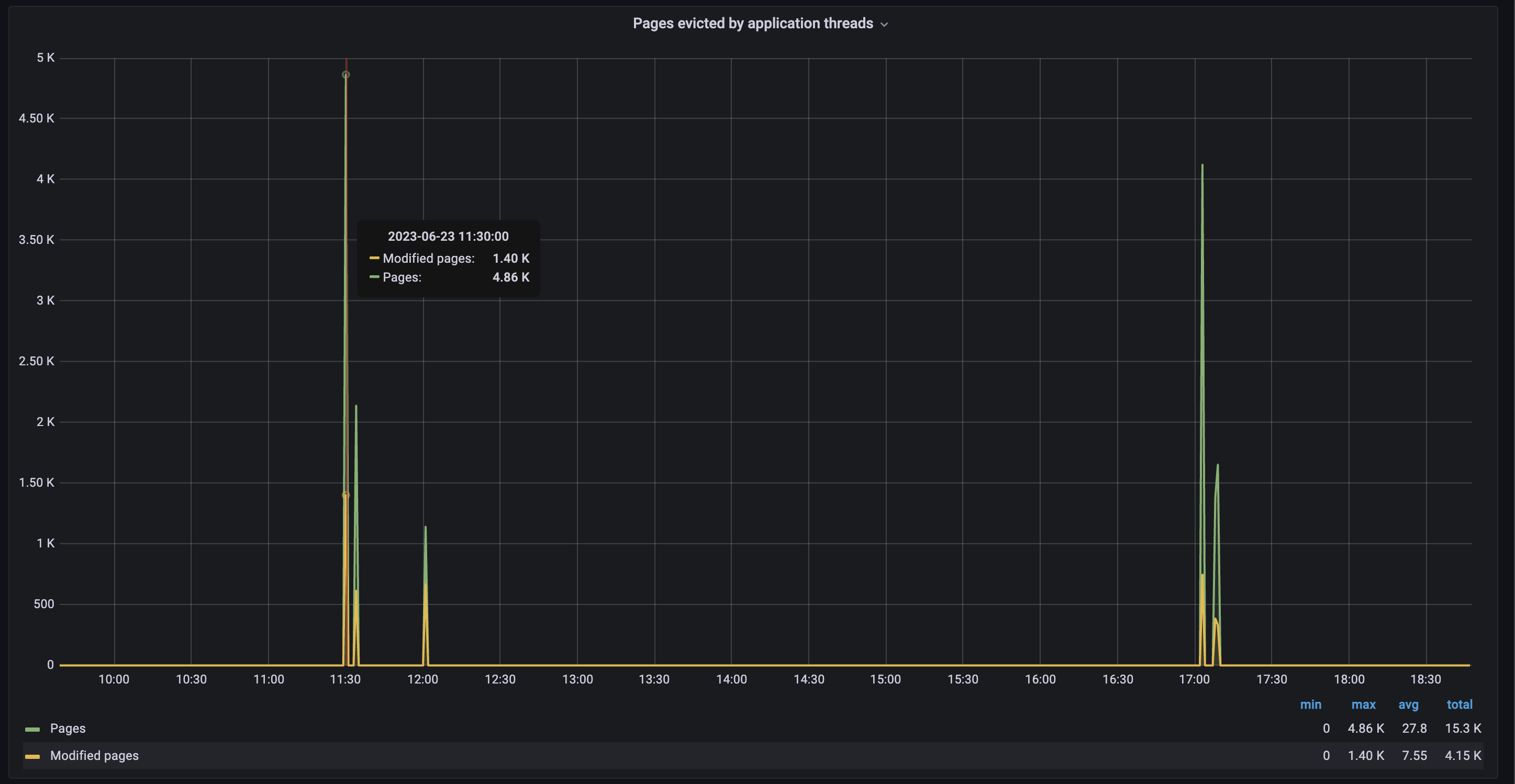The height and width of the screenshot is (784, 1515).
Task: Sort legend by avg column
Action: point(1408,704)
